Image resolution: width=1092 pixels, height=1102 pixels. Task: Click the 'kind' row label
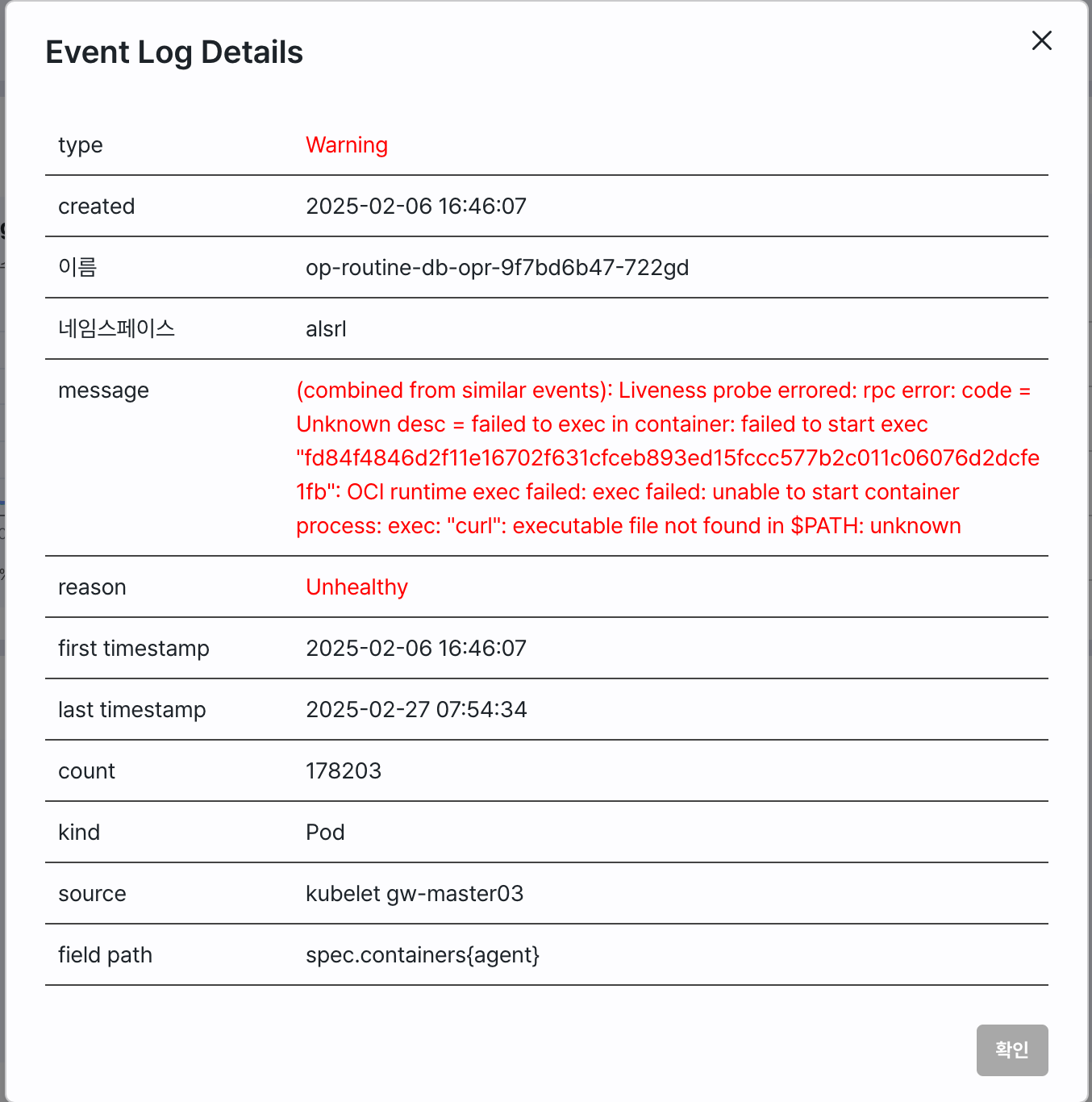(x=79, y=833)
